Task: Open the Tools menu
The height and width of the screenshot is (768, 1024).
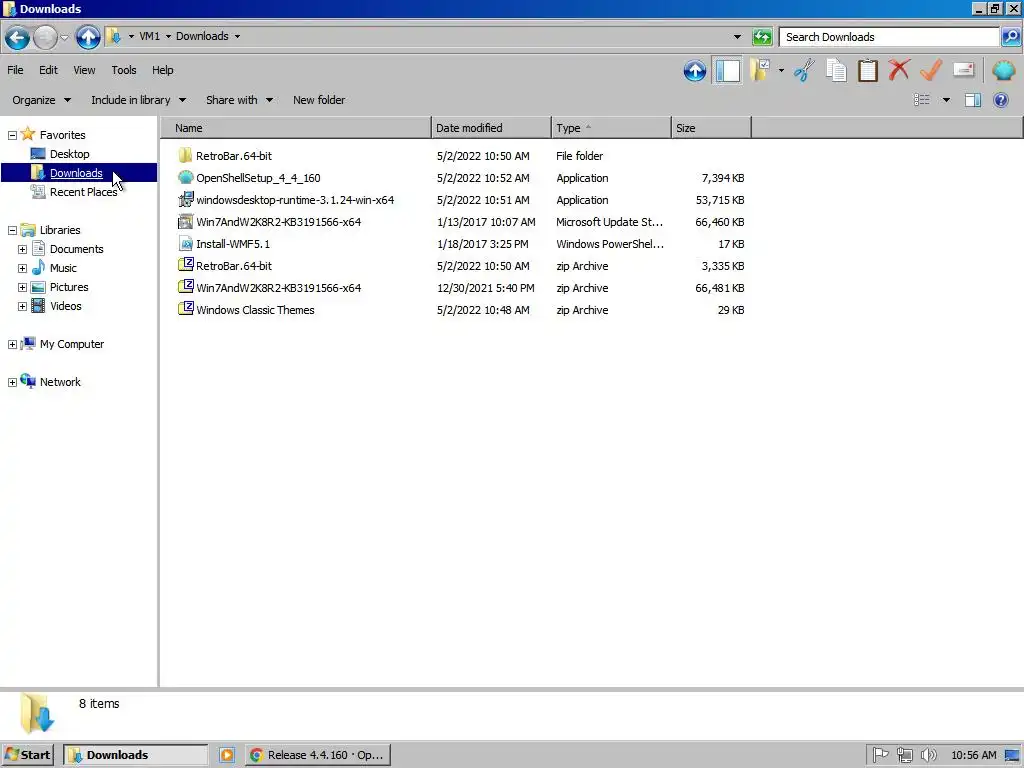Action: tap(123, 70)
